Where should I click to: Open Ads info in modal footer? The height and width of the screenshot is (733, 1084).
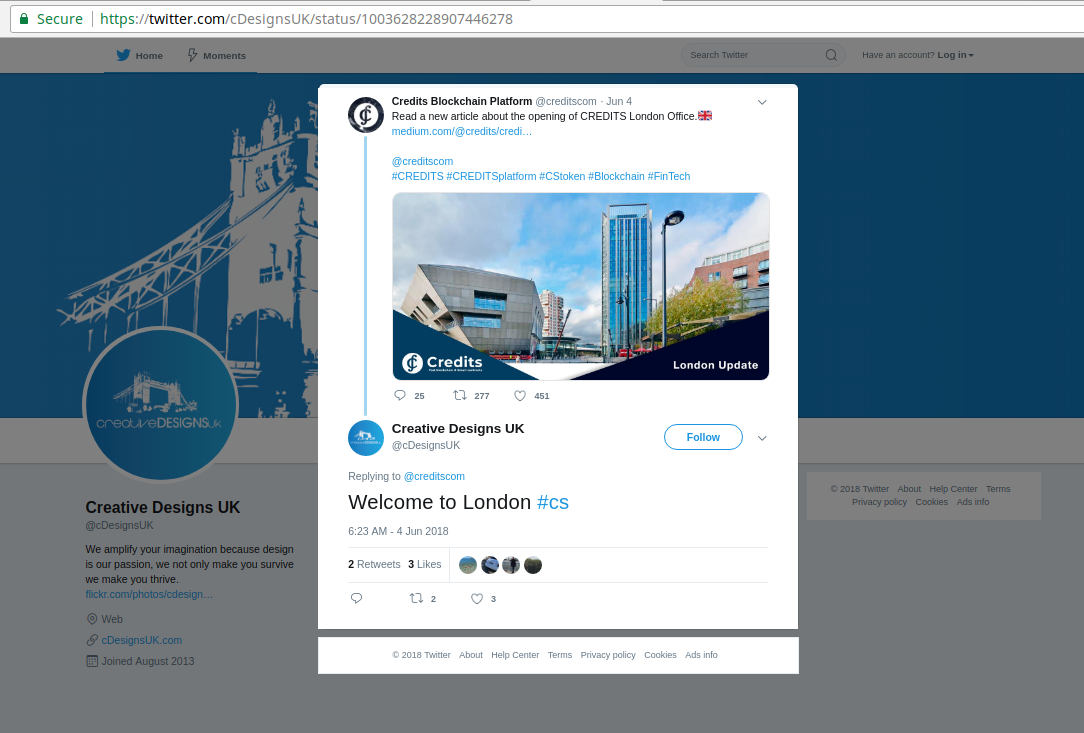click(701, 655)
